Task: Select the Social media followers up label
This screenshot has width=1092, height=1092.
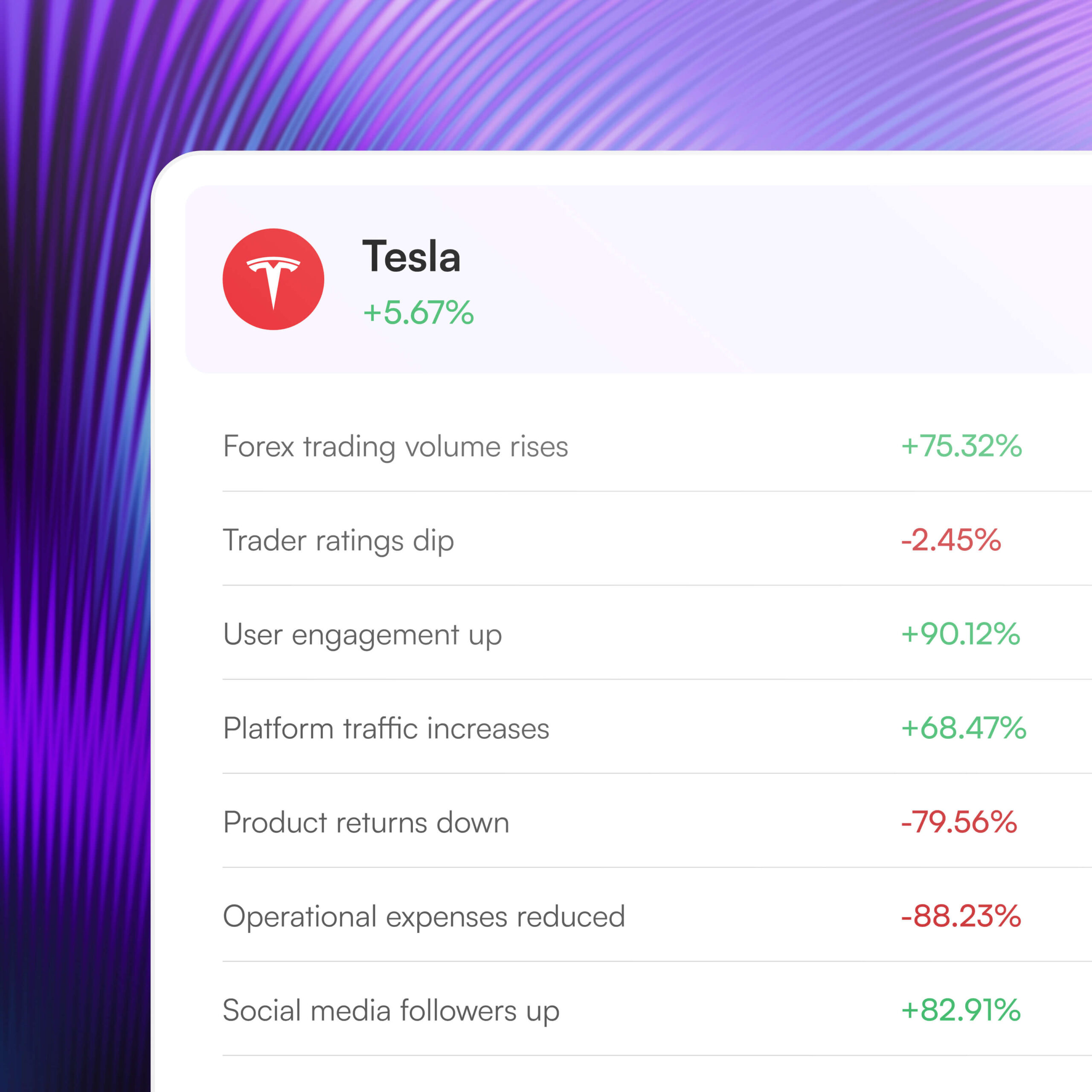Action: point(391,1010)
